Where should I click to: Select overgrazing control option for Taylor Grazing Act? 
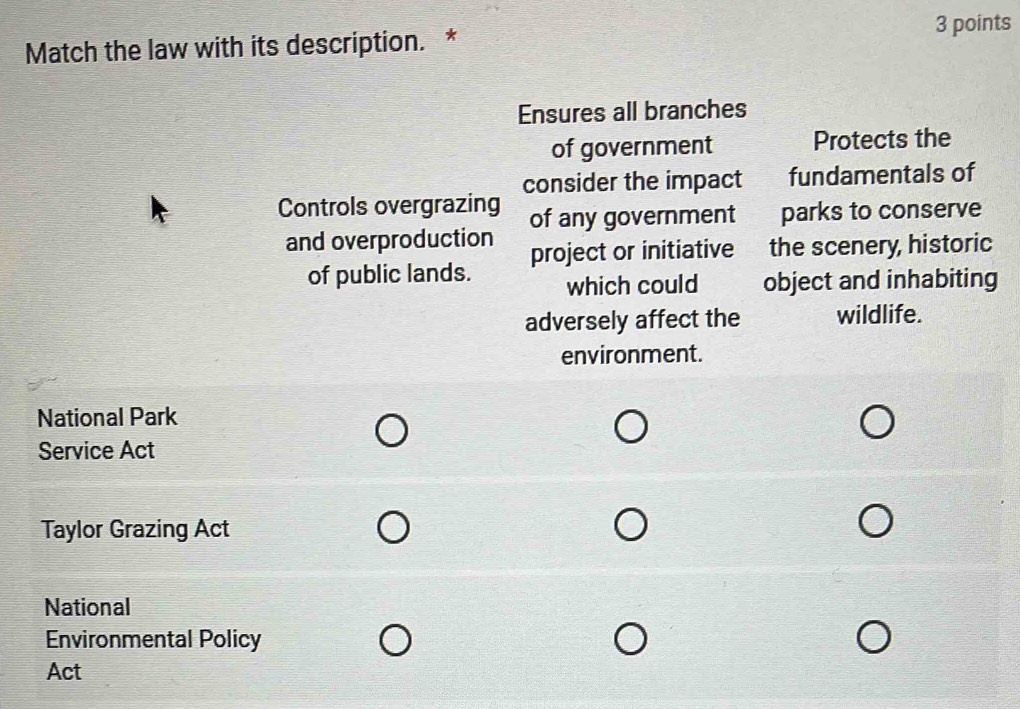pyautogui.click(x=394, y=527)
